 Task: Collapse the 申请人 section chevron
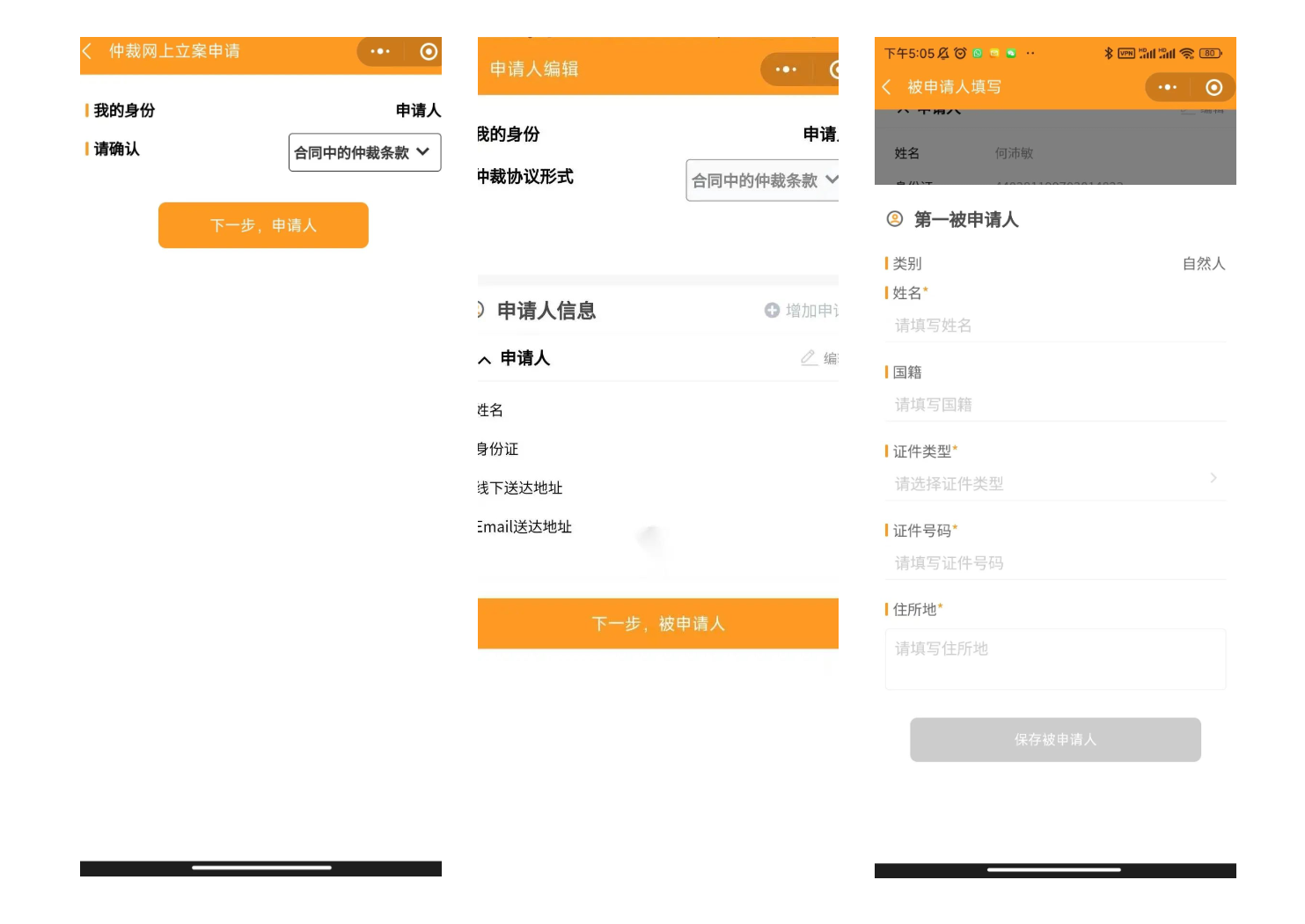(x=484, y=359)
